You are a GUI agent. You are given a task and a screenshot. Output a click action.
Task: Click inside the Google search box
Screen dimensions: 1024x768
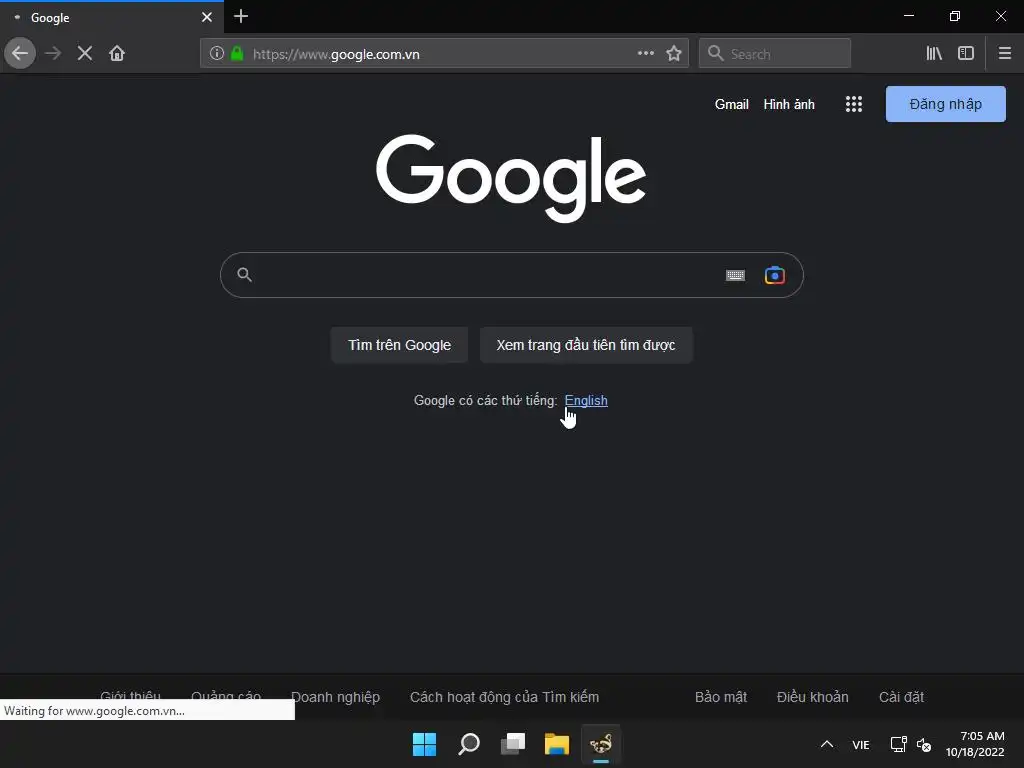tap(511, 275)
